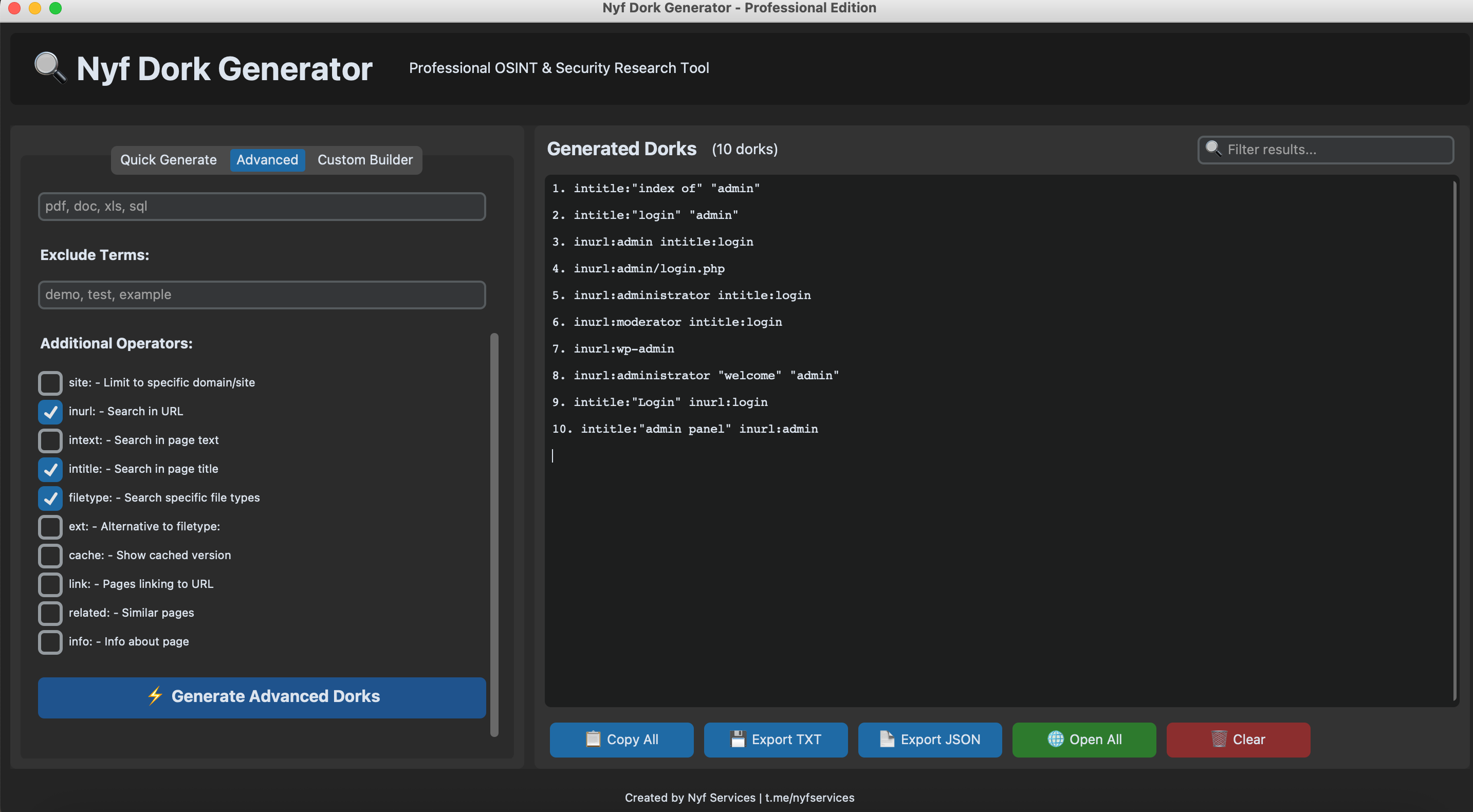Click the lightning bolt on Generate Advanced Dorks
Screen dimensions: 1473x812
click(x=155, y=695)
